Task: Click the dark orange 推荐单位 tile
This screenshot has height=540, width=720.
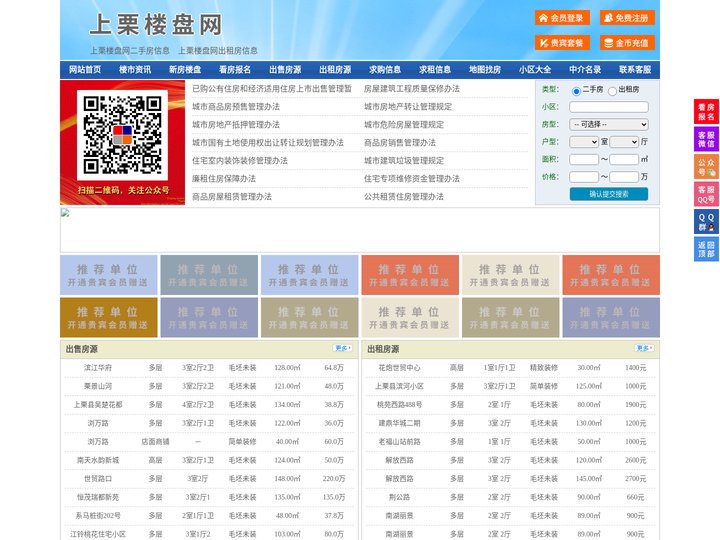Action: click(109, 317)
